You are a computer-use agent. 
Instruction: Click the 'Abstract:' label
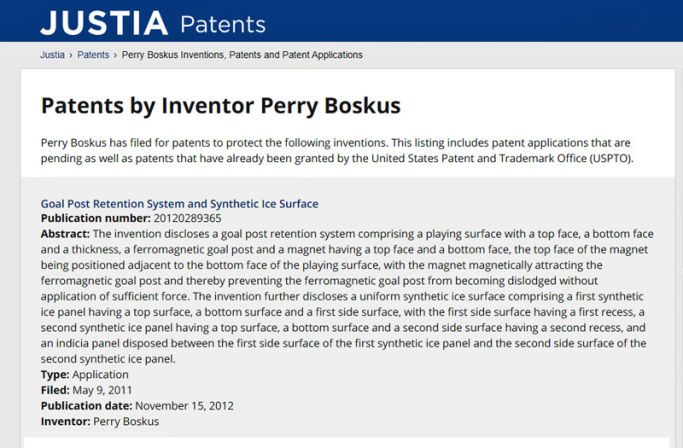(66, 233)
